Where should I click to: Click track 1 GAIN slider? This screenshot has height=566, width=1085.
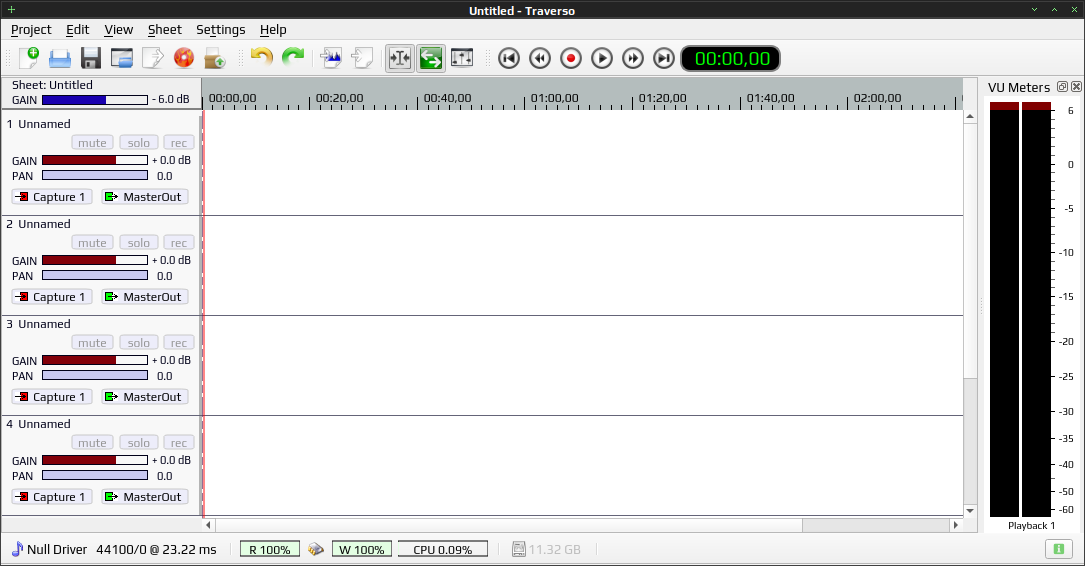[95, 161]
